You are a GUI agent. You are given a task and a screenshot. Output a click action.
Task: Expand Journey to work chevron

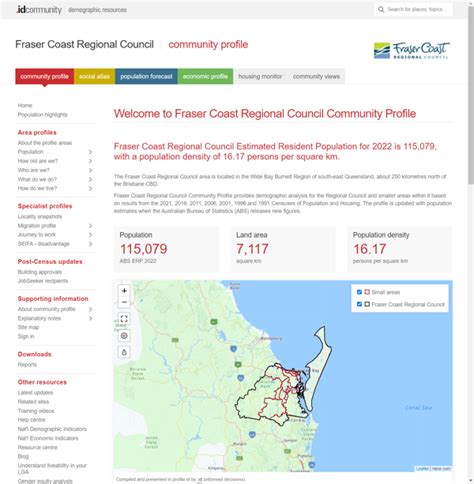click(x=90, y=235)
